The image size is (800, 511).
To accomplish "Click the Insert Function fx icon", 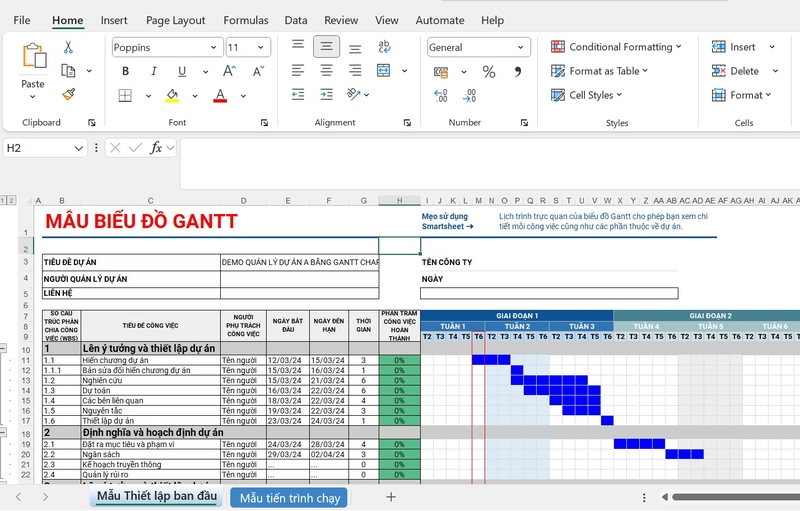I will (156, 148).
